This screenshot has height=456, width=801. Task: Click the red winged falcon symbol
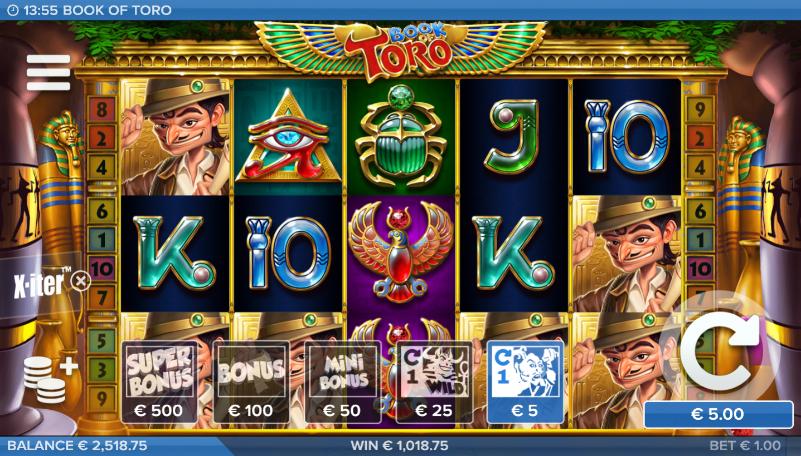pos(401,253)
